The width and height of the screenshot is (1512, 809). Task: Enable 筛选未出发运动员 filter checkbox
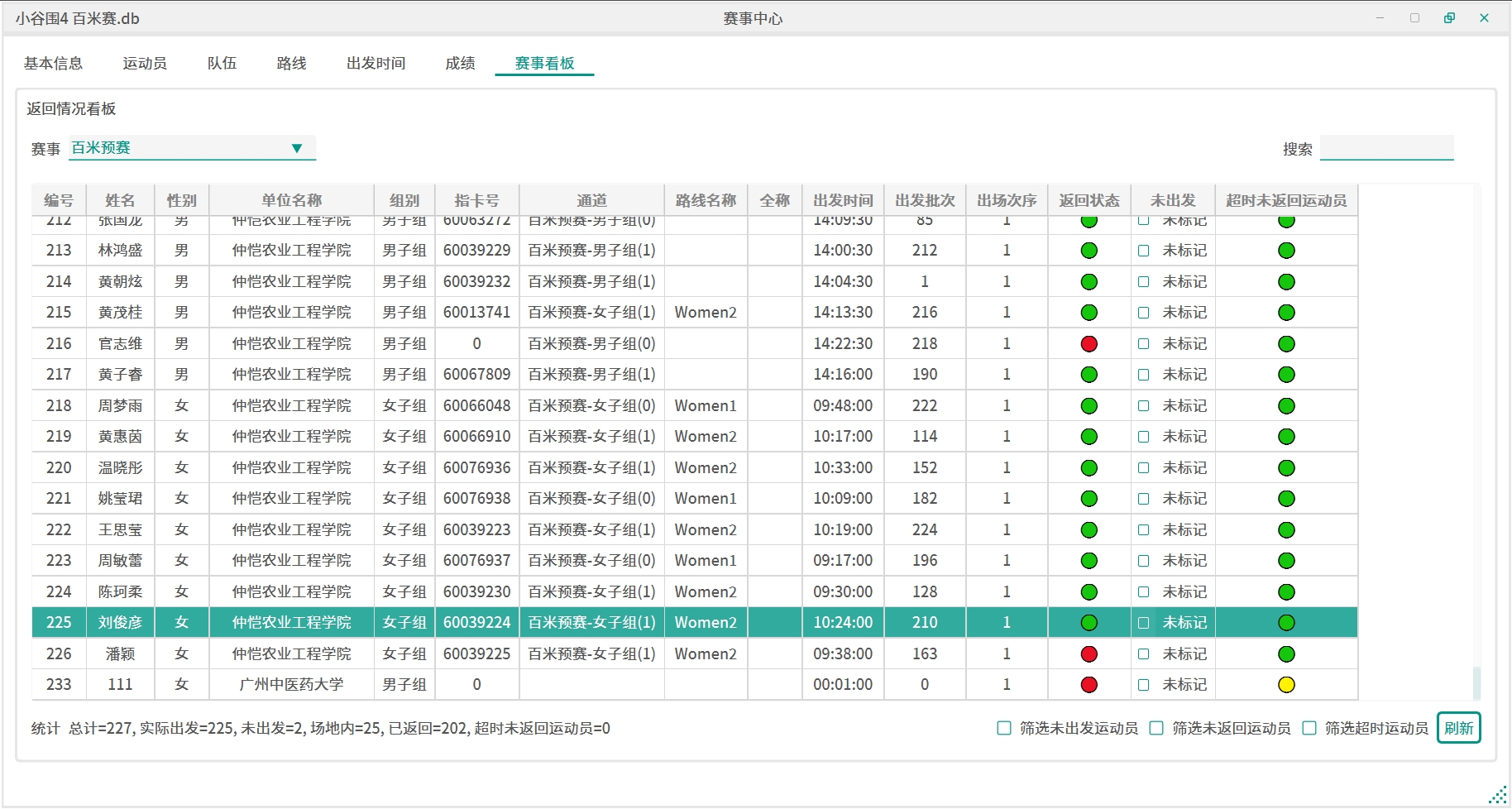click(x=1004, y=728)
